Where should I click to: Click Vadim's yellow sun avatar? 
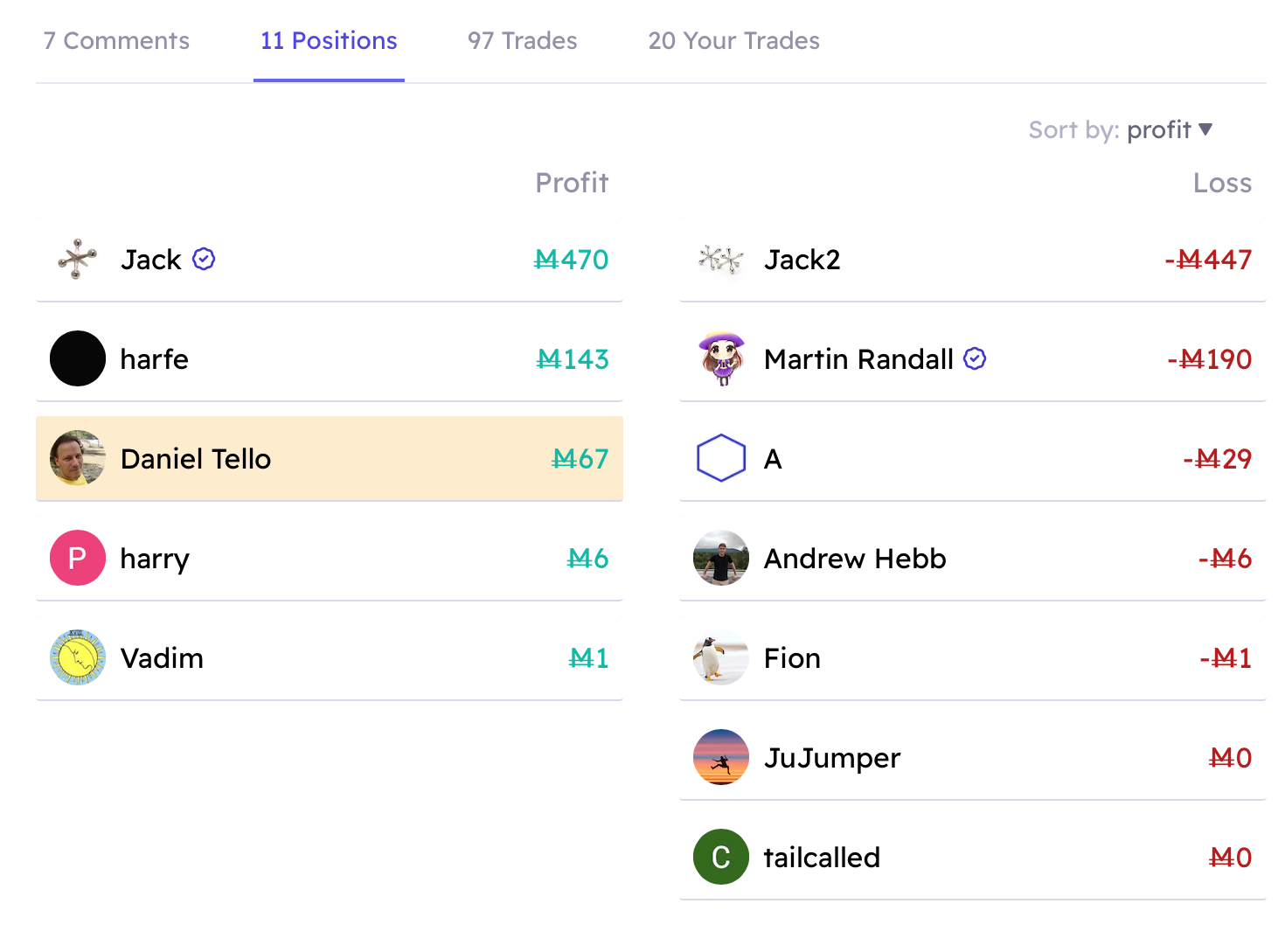78,657
